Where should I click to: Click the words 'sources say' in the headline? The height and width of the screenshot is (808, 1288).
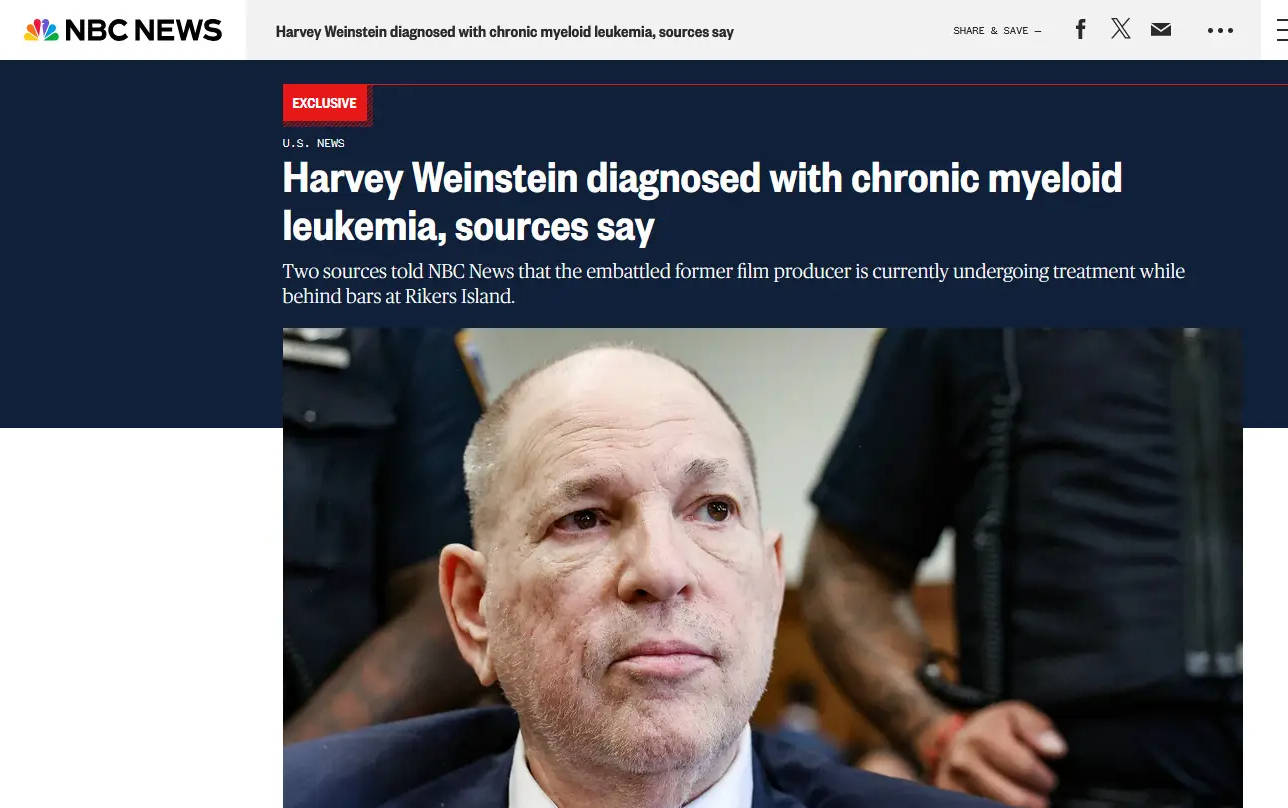(x=554, y=227)
